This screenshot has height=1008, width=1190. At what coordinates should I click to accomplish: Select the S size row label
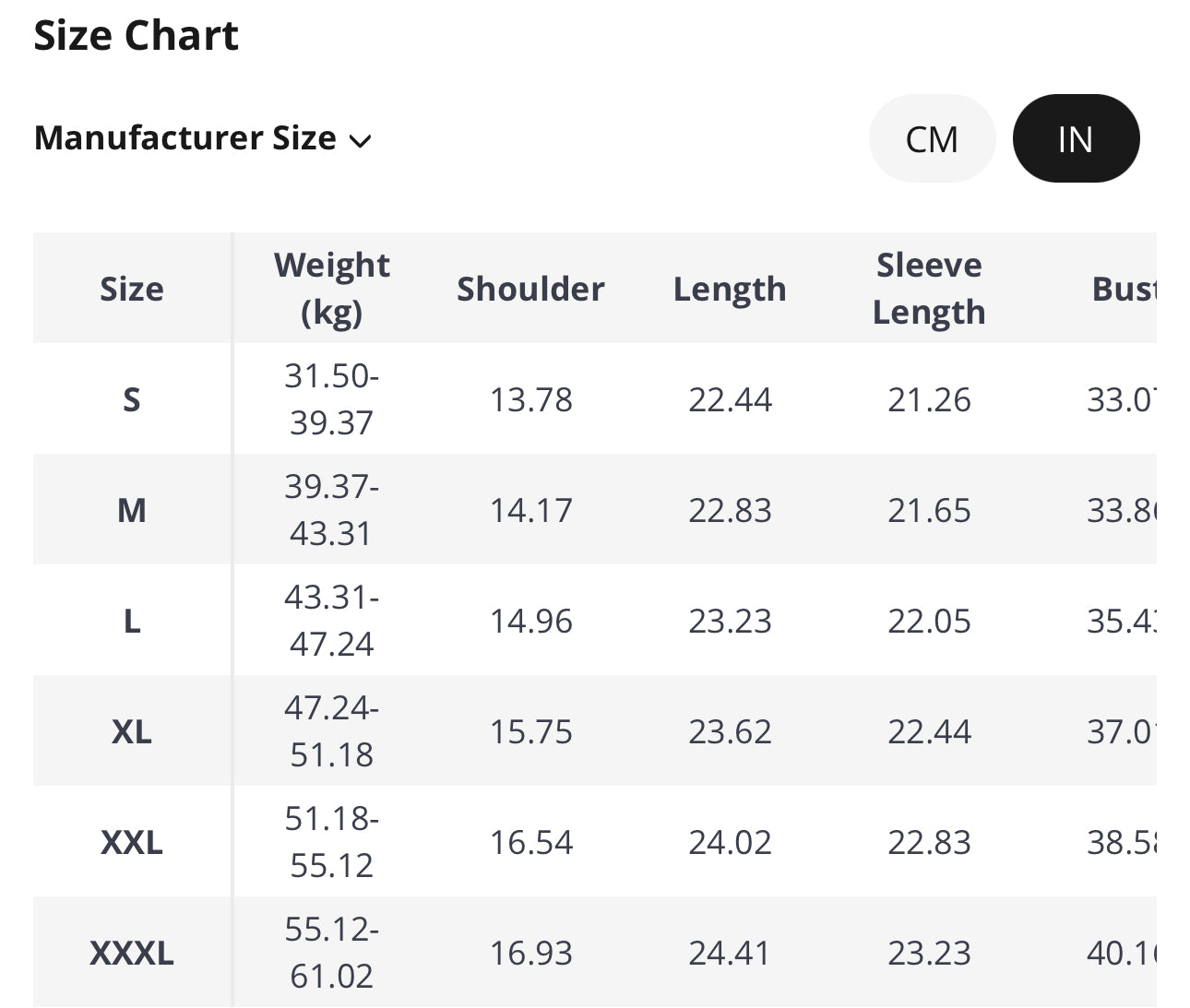(x=132, y=399)
